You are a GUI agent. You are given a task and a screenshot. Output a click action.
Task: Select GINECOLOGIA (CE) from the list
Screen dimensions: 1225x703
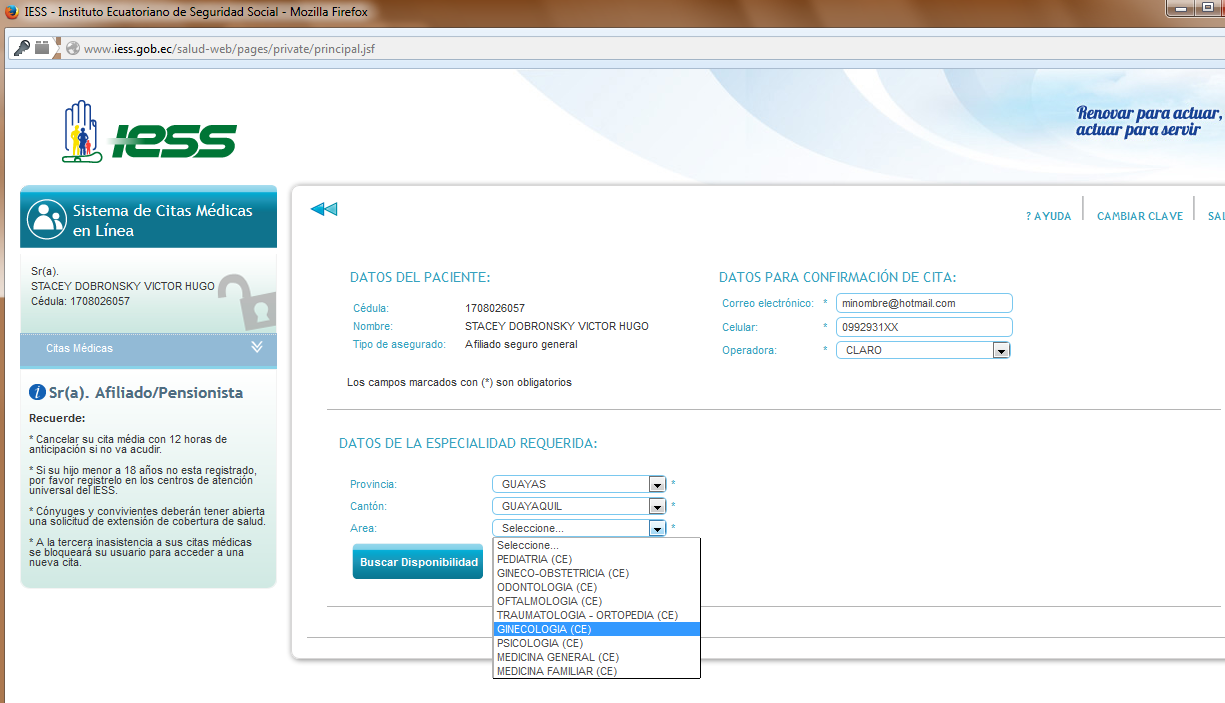pyautogui.click(x=597, y=629)
